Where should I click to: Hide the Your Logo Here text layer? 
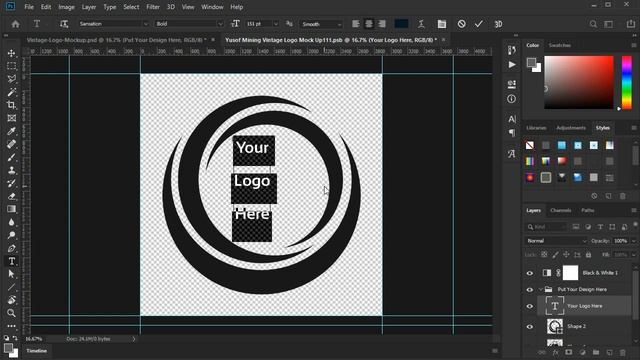point(530,306)
